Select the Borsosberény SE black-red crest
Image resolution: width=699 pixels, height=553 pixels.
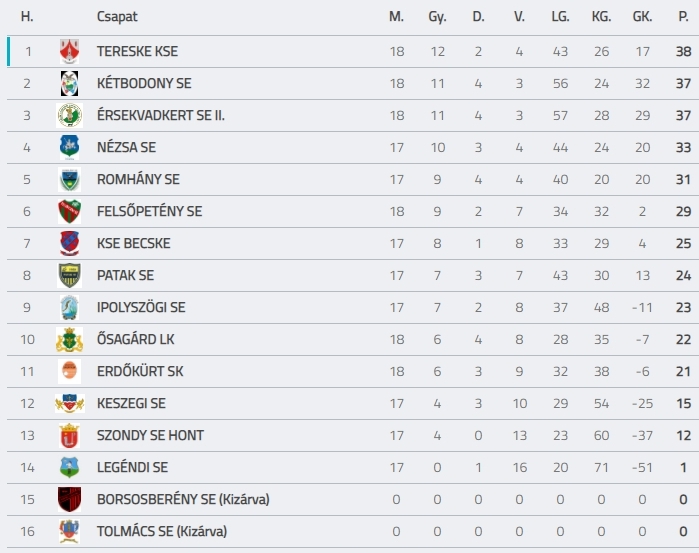click(70, 499)
